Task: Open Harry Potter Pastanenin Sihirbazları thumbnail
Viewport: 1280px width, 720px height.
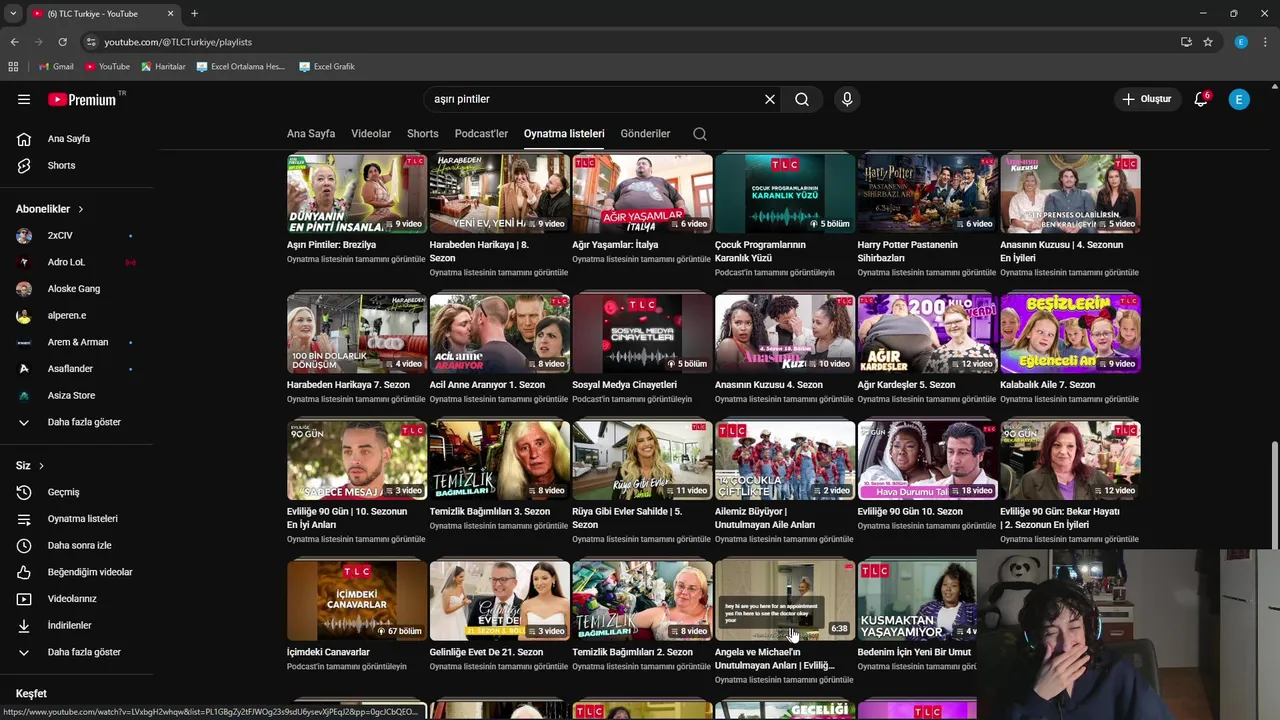Action: (927, 194)
